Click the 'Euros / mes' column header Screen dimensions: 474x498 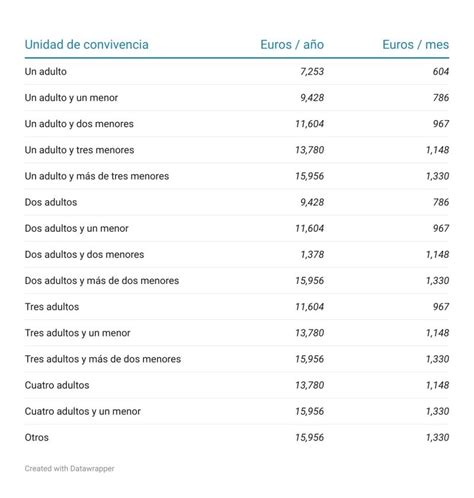click(x=416, y=45)
